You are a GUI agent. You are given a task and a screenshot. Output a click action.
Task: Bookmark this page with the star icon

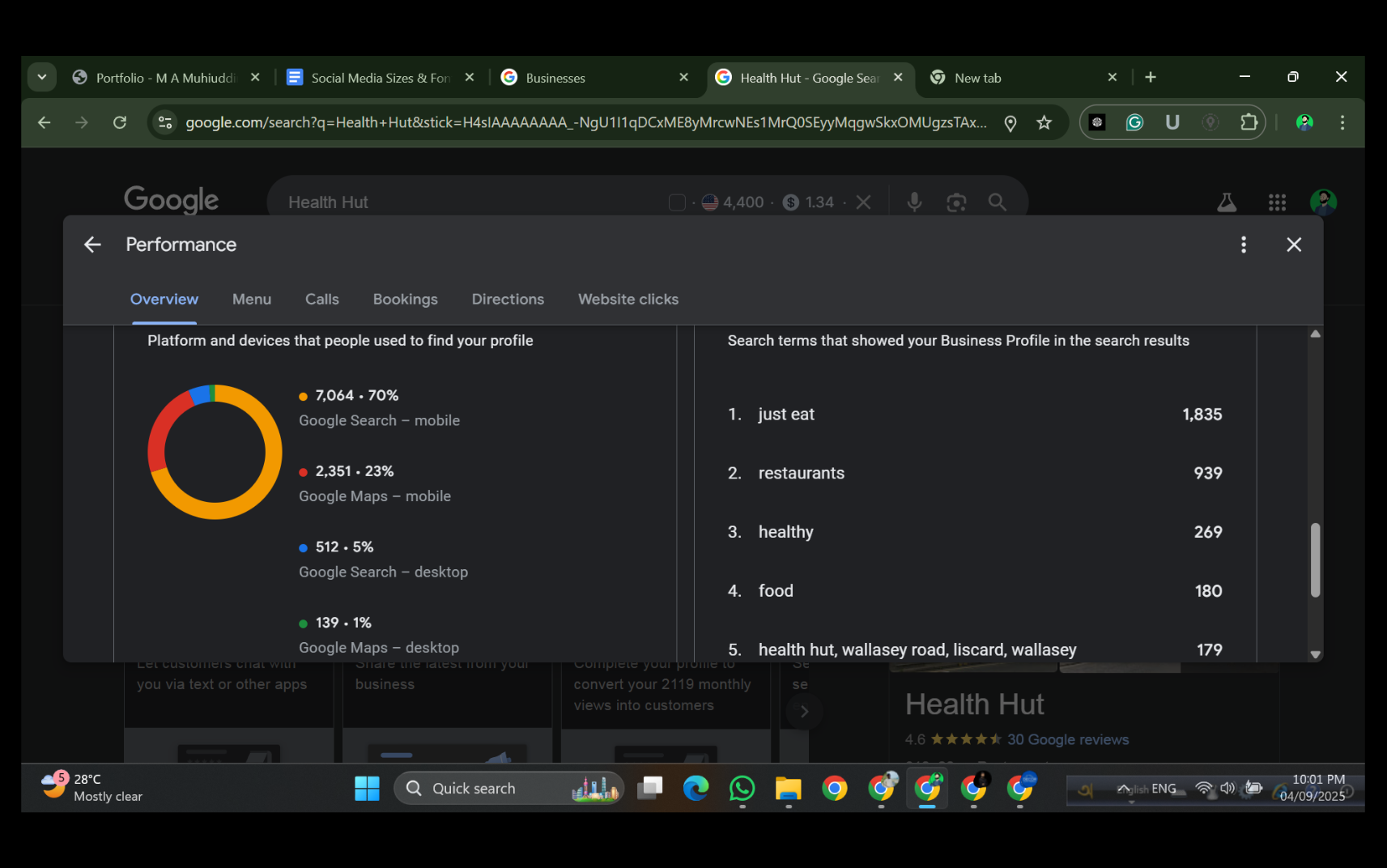click(1045, 122)
